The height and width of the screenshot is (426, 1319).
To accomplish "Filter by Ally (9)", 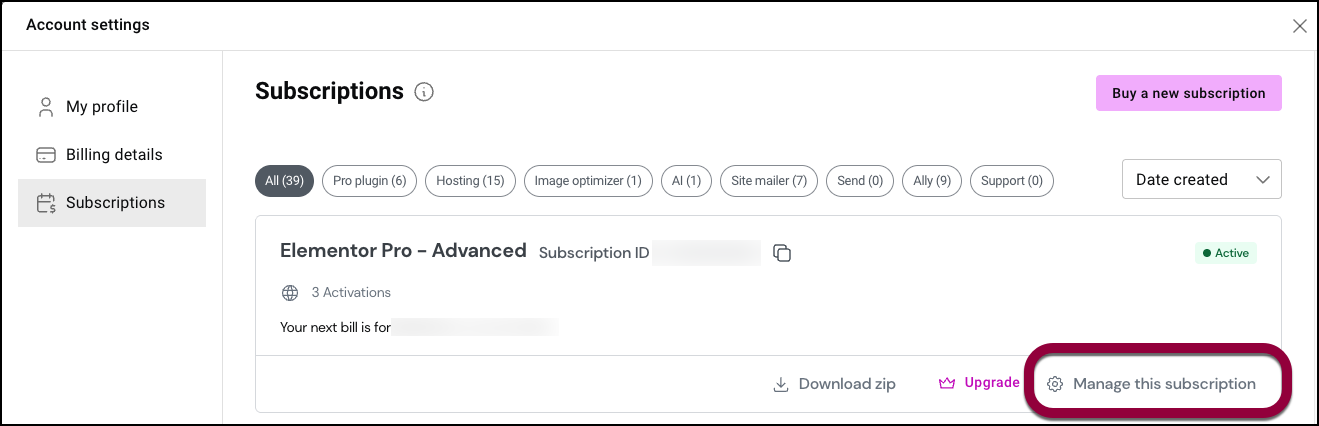I will tap(931, 181).
